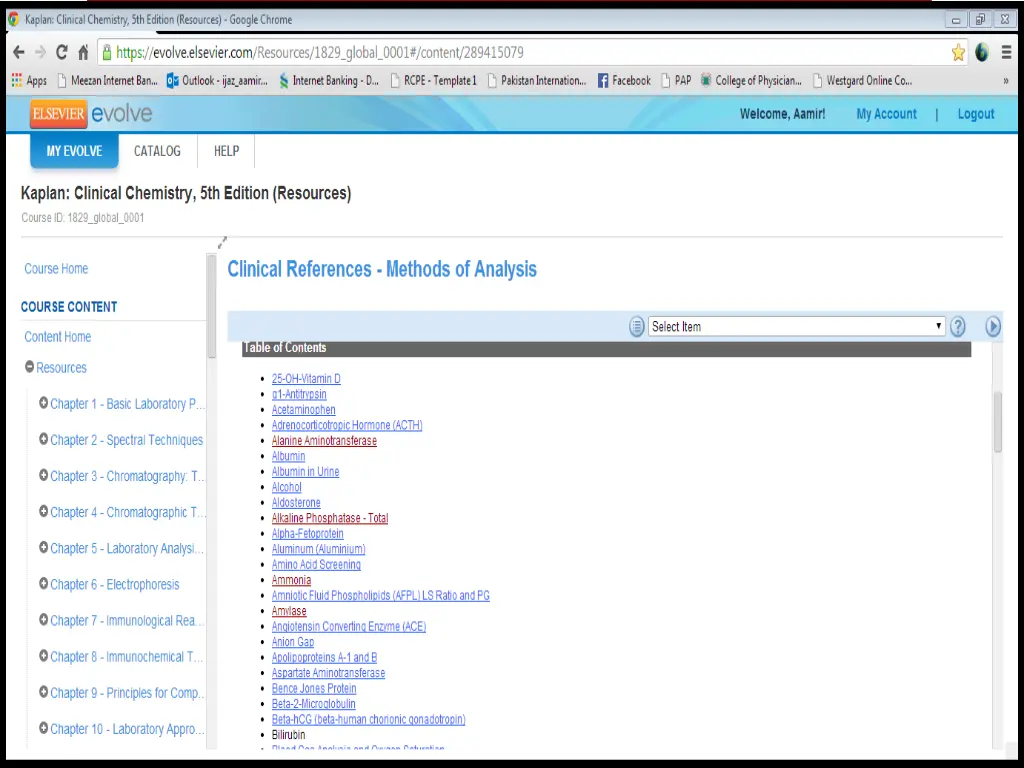The width and height of the screenshot is (1024, 768).
Task: Open the Acetaminophen link
Action: click(x=304, y=410)
